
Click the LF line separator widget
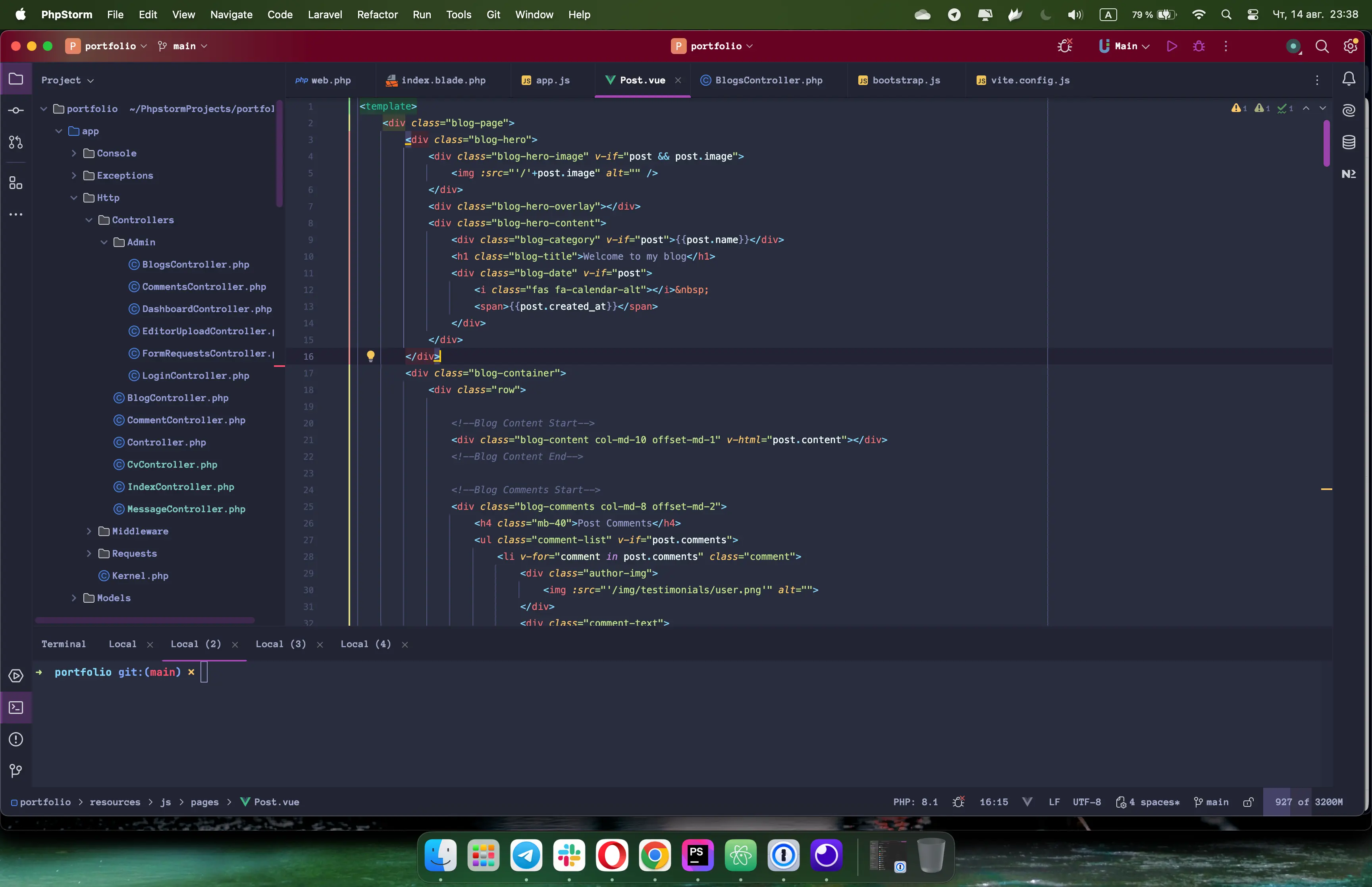pos(1054,802)
